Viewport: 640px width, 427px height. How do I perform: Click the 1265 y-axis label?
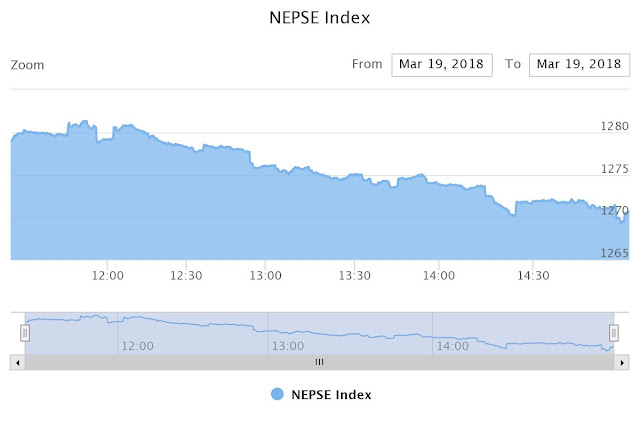coord(614,253)
